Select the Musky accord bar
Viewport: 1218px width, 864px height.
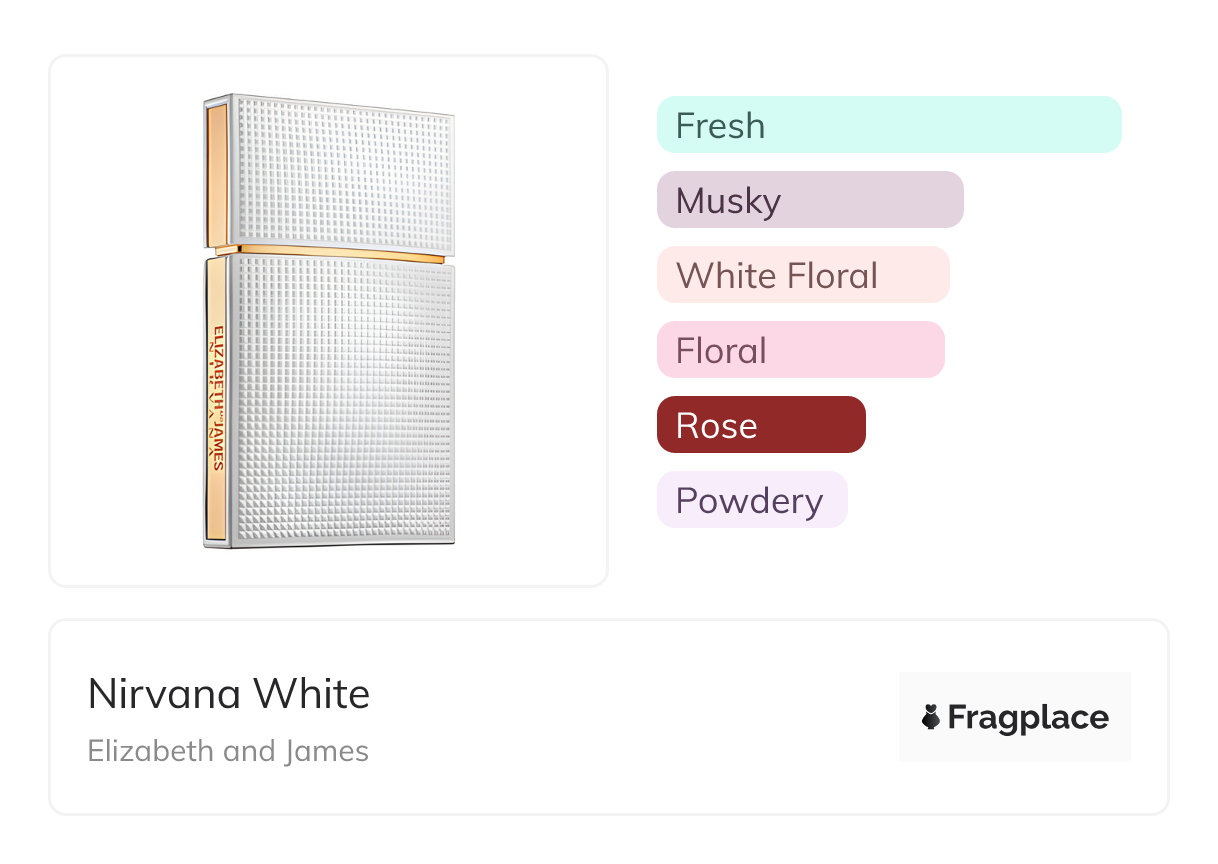(x=810, y=200)
